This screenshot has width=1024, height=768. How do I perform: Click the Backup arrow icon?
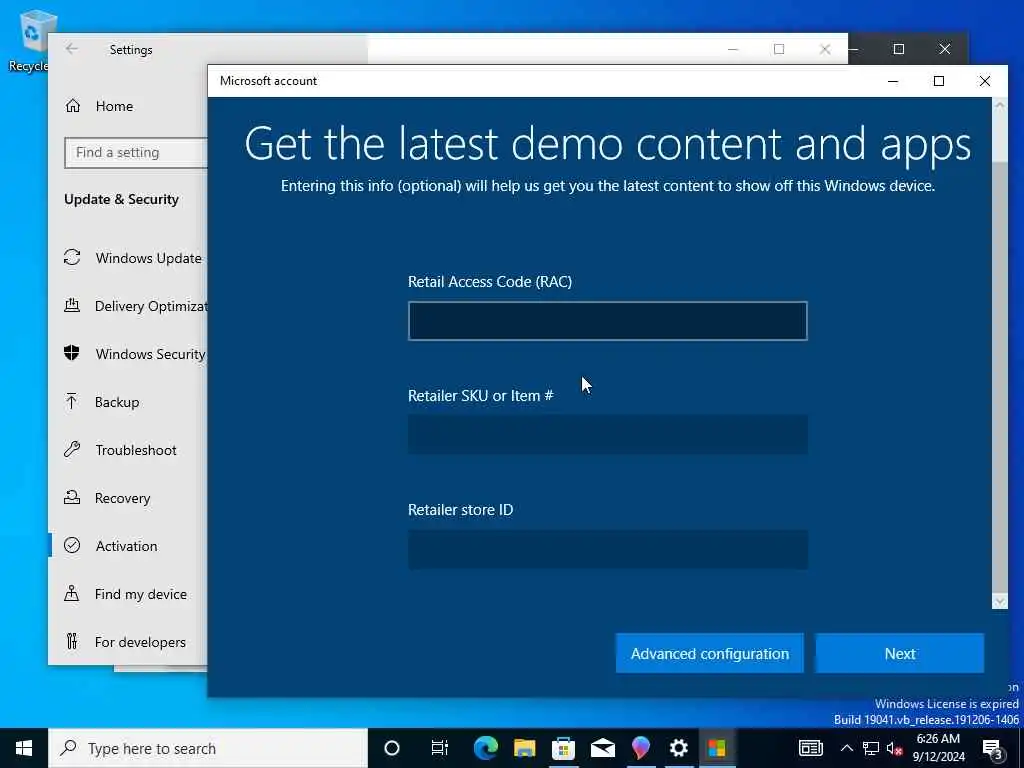72,401
